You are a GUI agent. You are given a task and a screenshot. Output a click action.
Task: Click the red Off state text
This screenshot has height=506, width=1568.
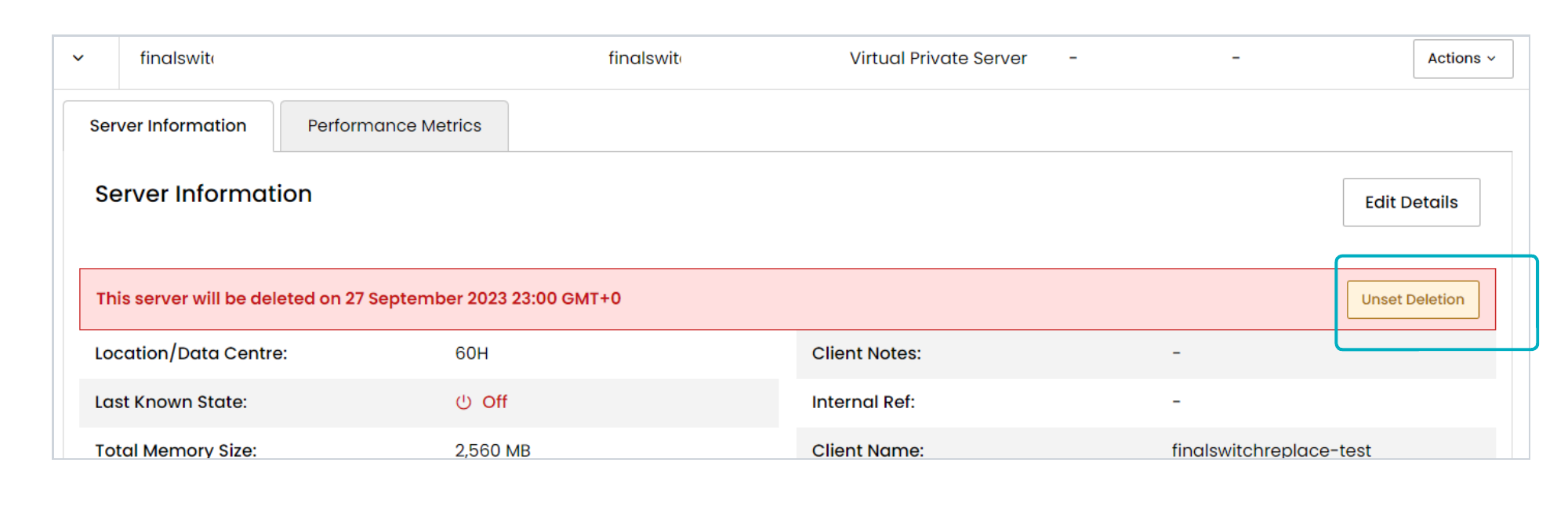495,402
